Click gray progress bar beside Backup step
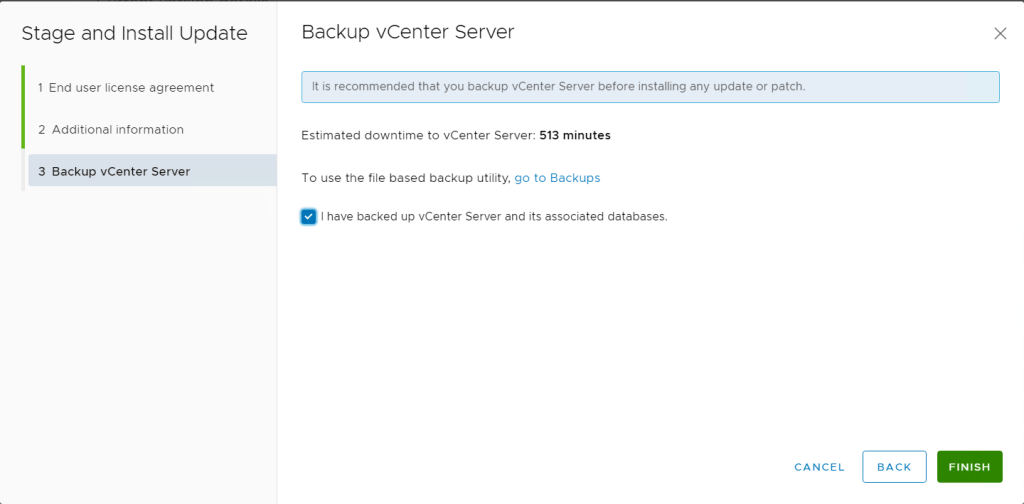 pyautogui.click(x=23, y=171)
